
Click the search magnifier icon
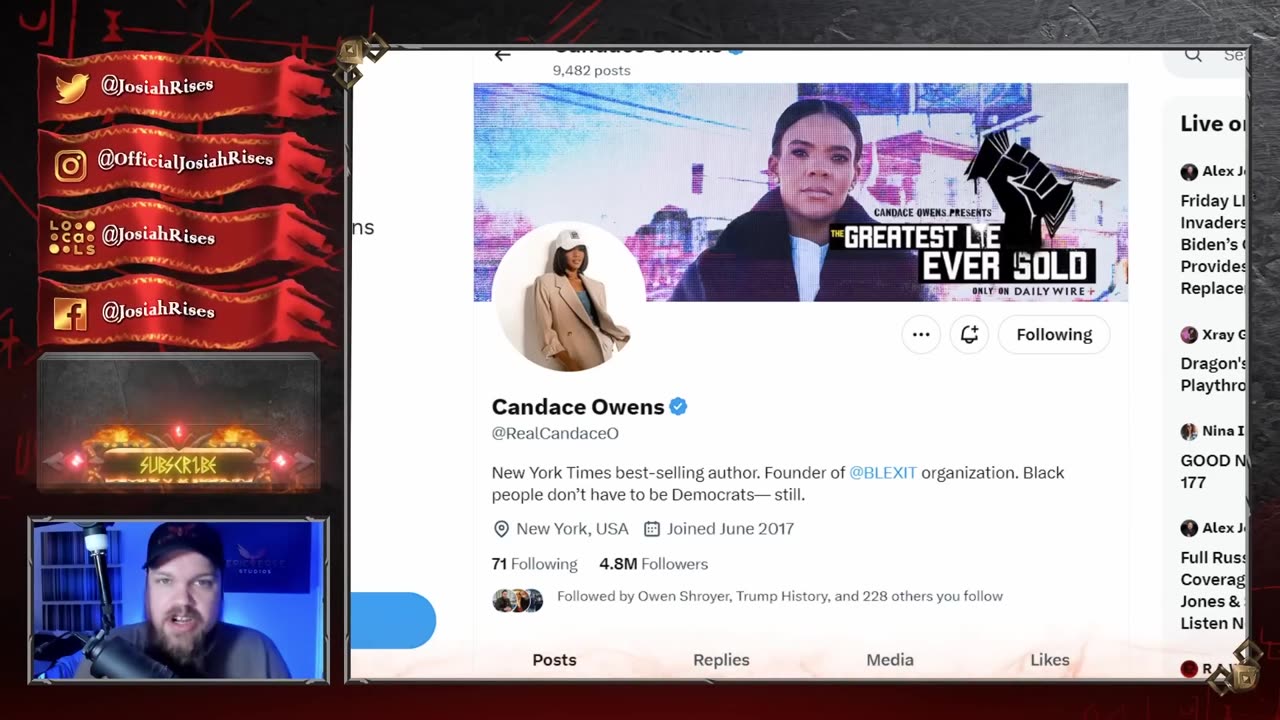click(x=1193, y=55)
